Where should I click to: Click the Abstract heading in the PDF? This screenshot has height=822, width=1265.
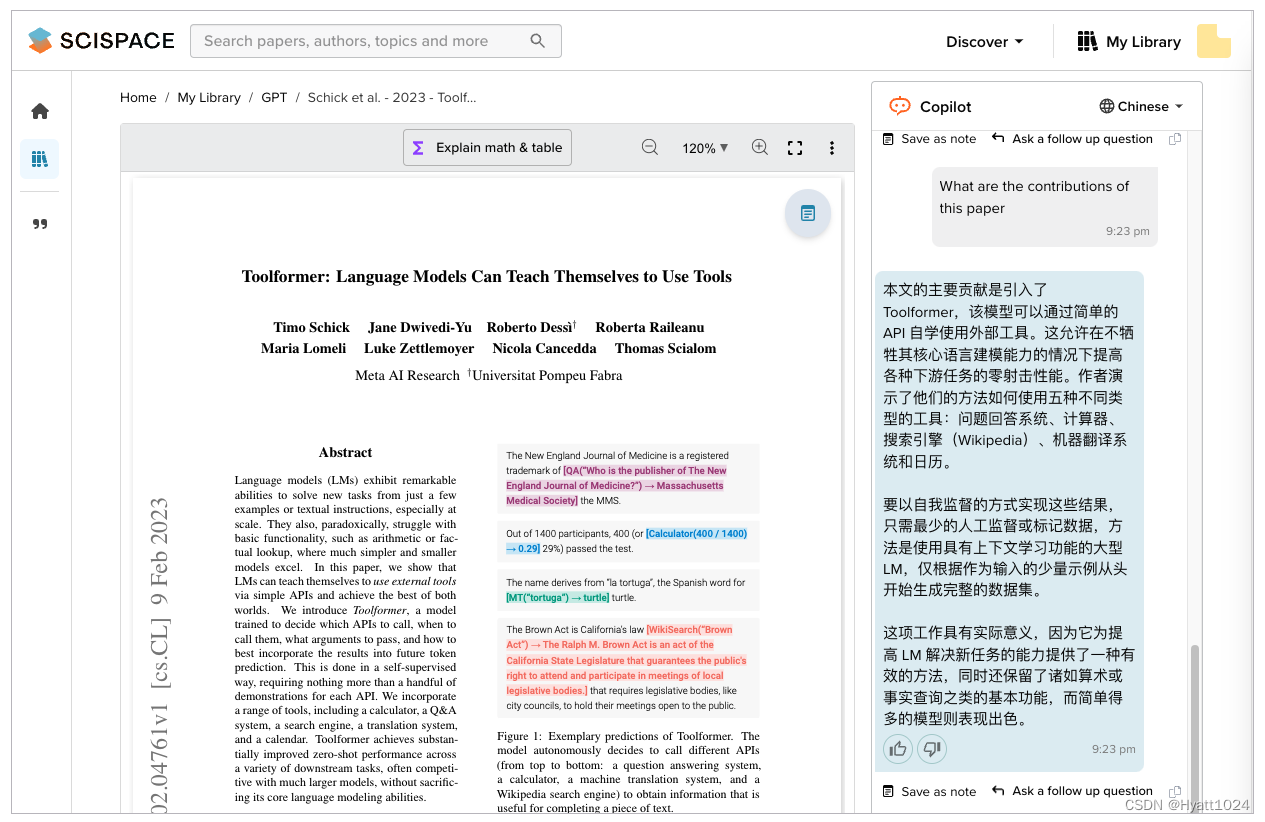click(345, 452)
